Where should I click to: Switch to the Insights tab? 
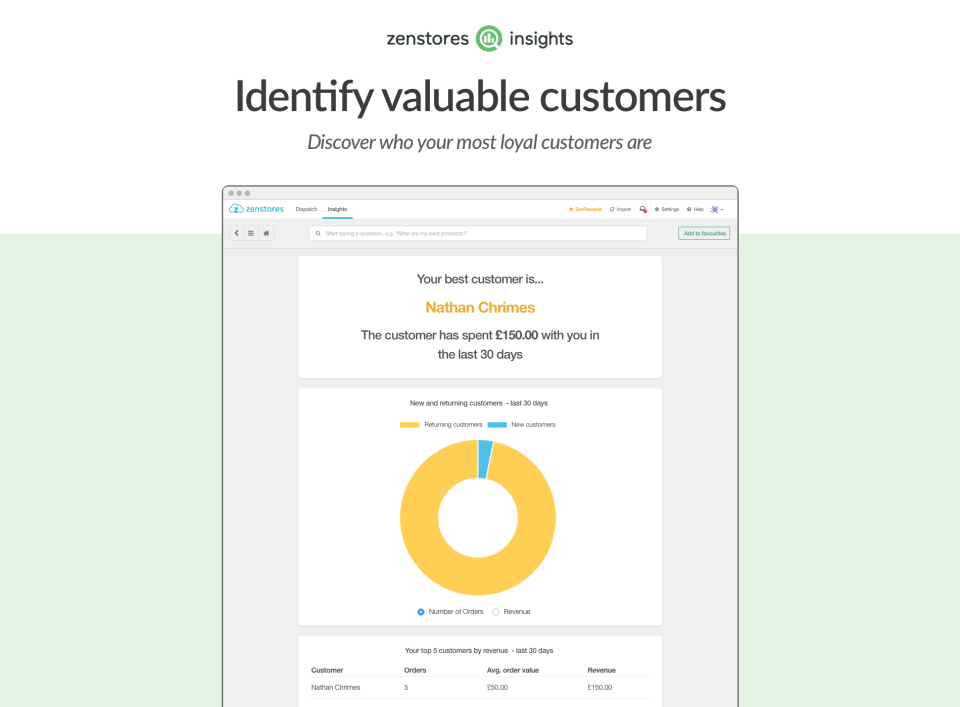click(337, 209)
